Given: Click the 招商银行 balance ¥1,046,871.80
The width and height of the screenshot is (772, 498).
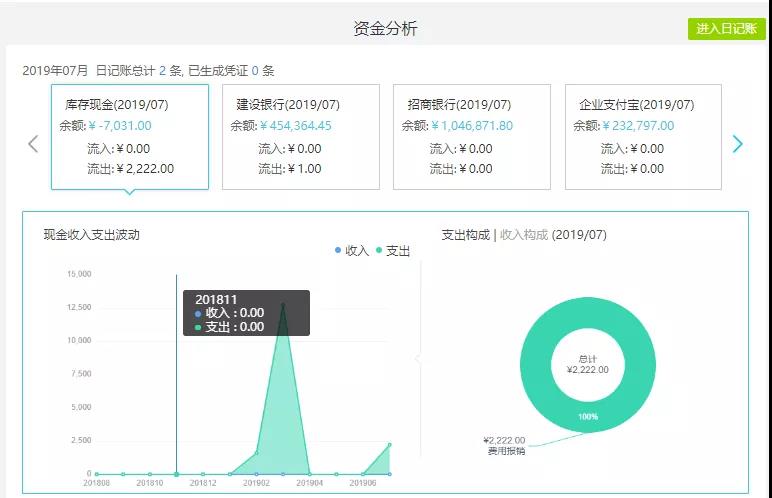Looking at the screenshot, I should (472, 126).
